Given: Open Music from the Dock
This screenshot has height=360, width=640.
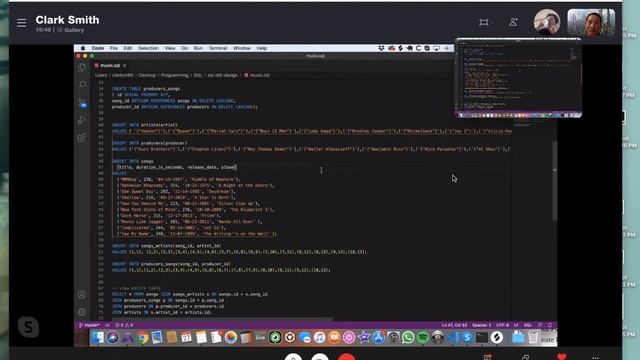Looking at the screenshot, I should click(319, 338).
